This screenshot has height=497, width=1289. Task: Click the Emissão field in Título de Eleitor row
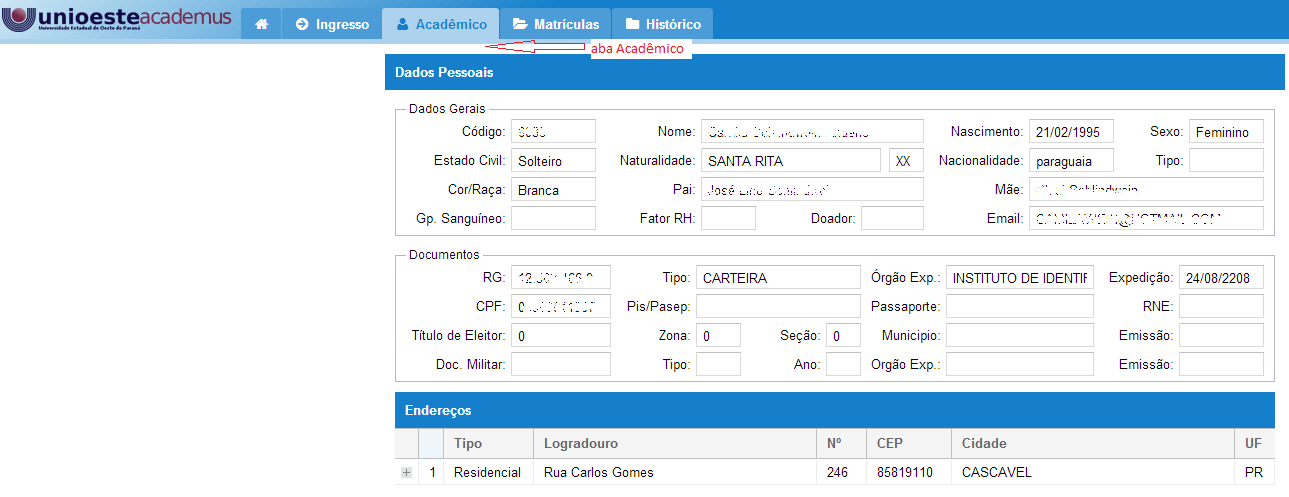[x=1221, y=336]
